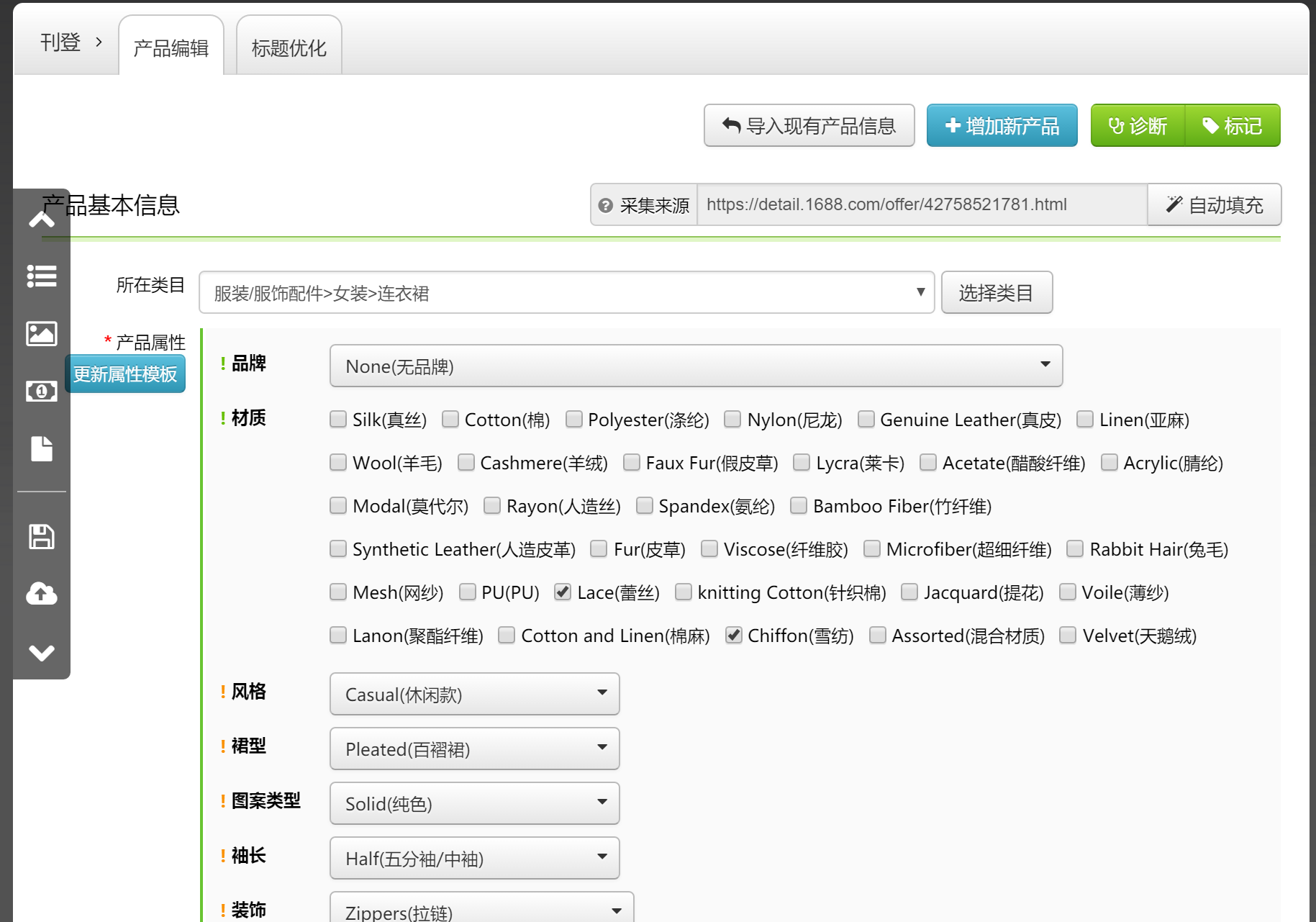Check the PU(PU) material box

coord(468,592)
